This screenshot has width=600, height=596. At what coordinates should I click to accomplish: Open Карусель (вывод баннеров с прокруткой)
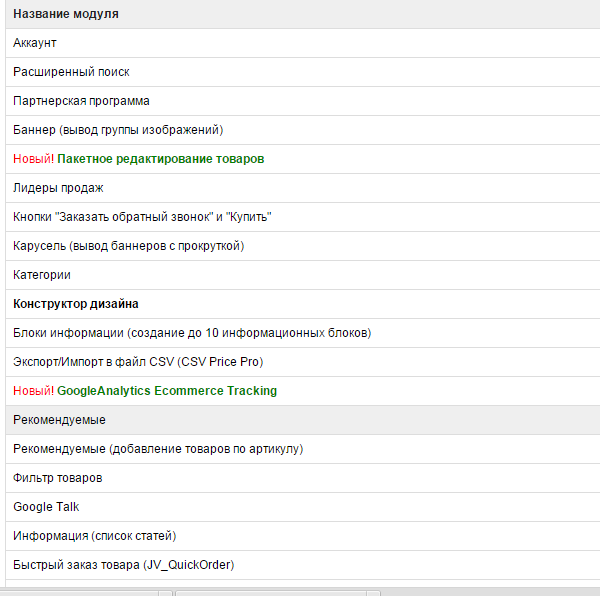tap(303, 246)
